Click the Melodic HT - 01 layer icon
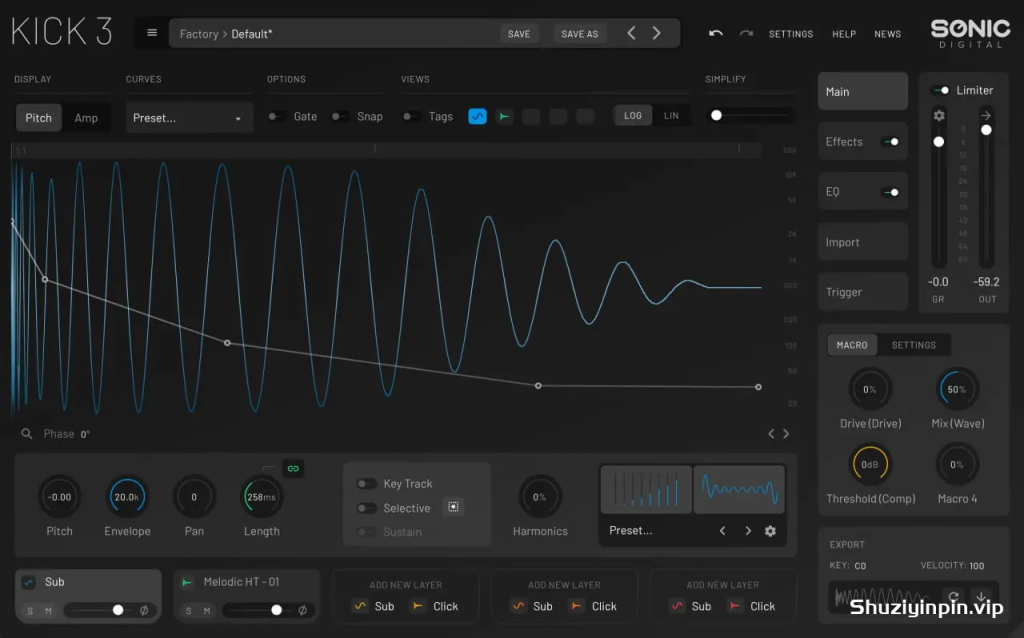Viewport: 1024px width, 638px height. [x=187, y=582]
